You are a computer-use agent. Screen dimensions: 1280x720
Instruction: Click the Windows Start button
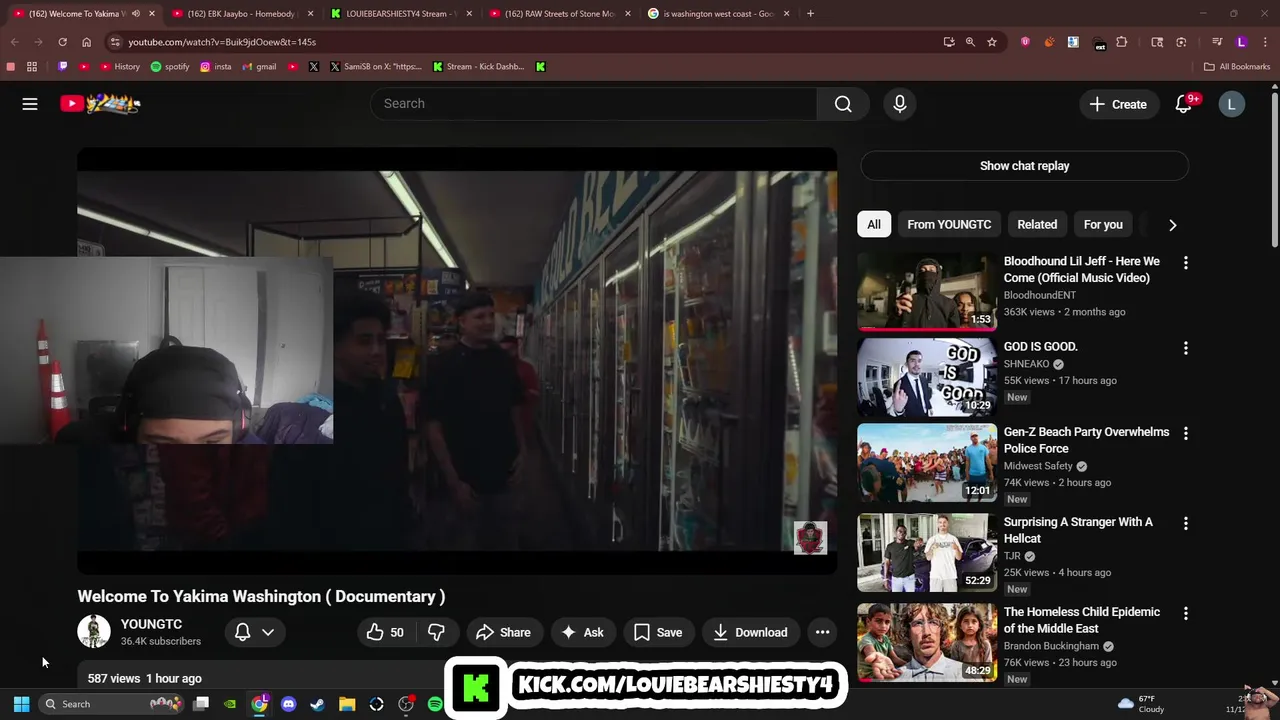(21, 704)
